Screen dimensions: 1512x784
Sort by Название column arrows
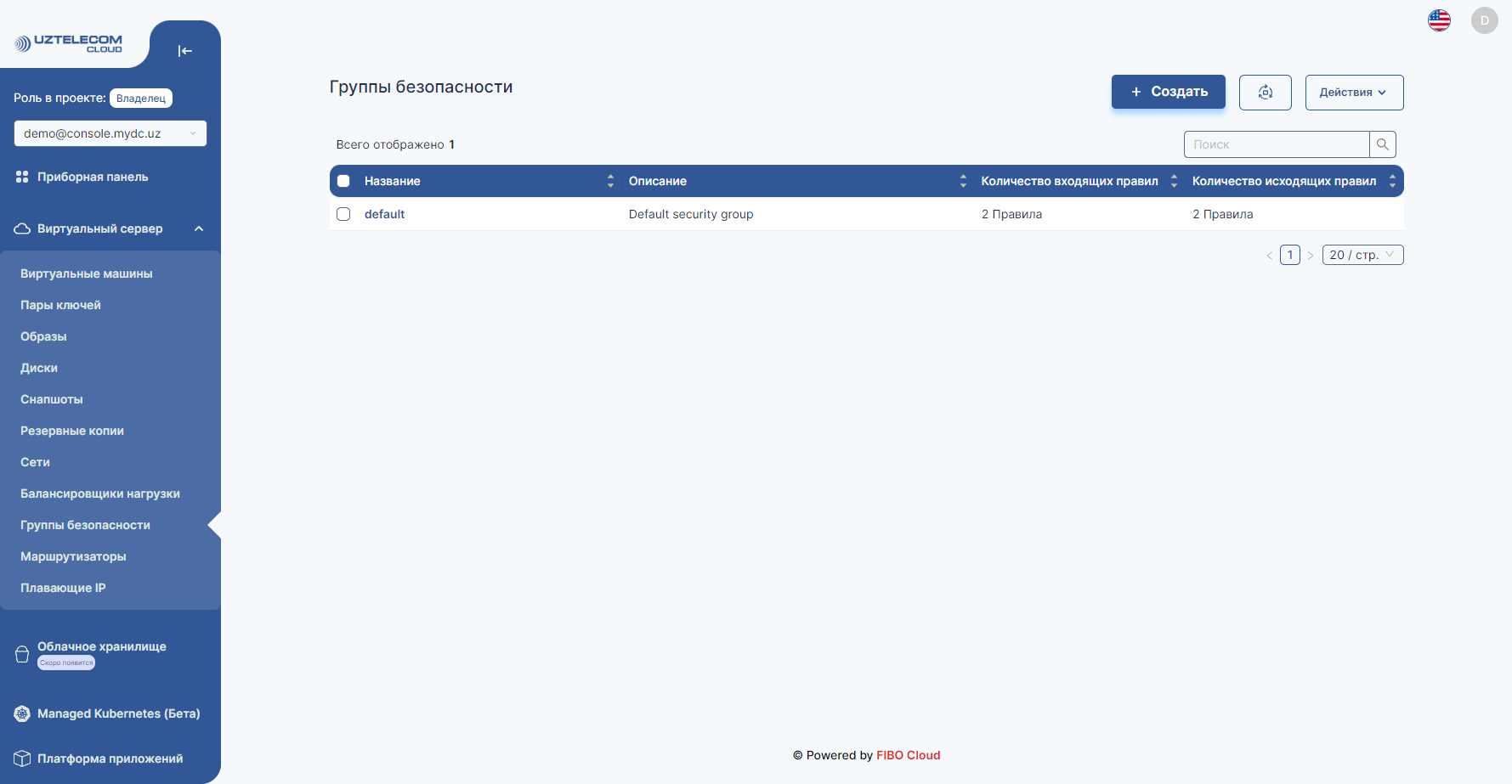click(610, 181)
